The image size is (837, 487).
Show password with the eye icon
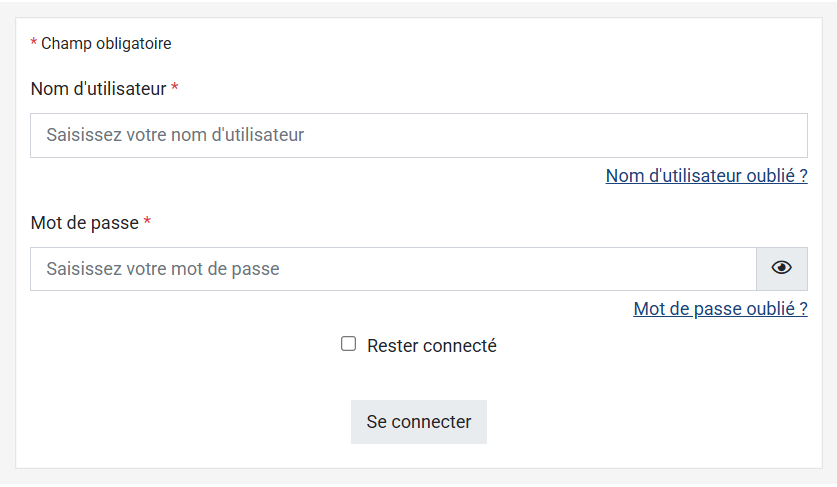click(x=782, y=268)
